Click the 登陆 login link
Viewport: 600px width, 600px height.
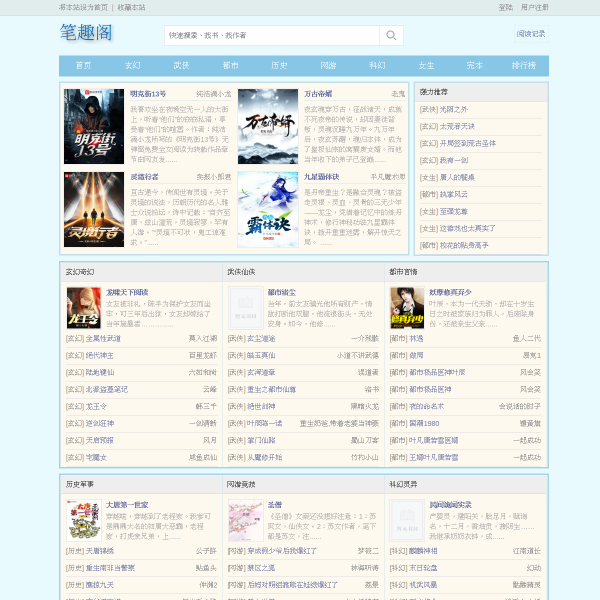(x=505, y=7)
